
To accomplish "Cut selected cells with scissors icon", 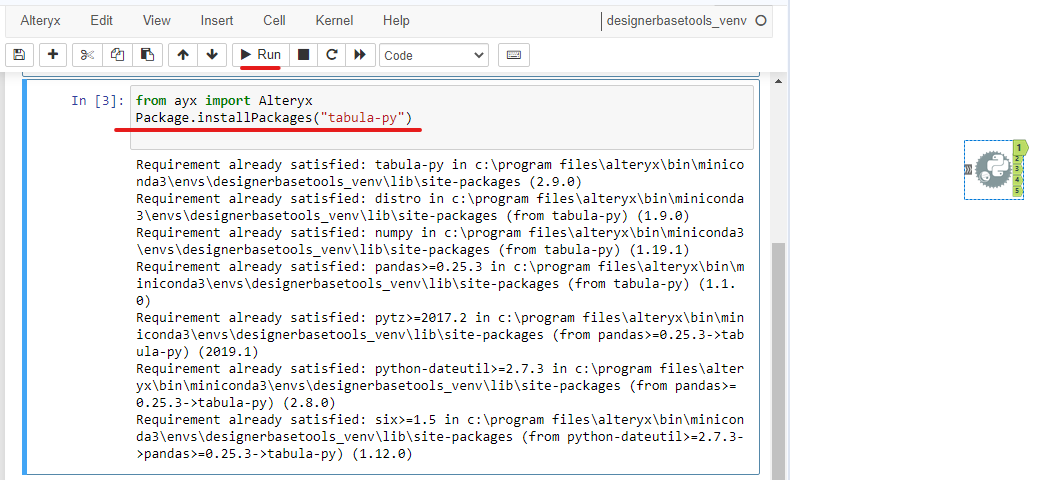I will pyautogui.click(x=87, y=55).
